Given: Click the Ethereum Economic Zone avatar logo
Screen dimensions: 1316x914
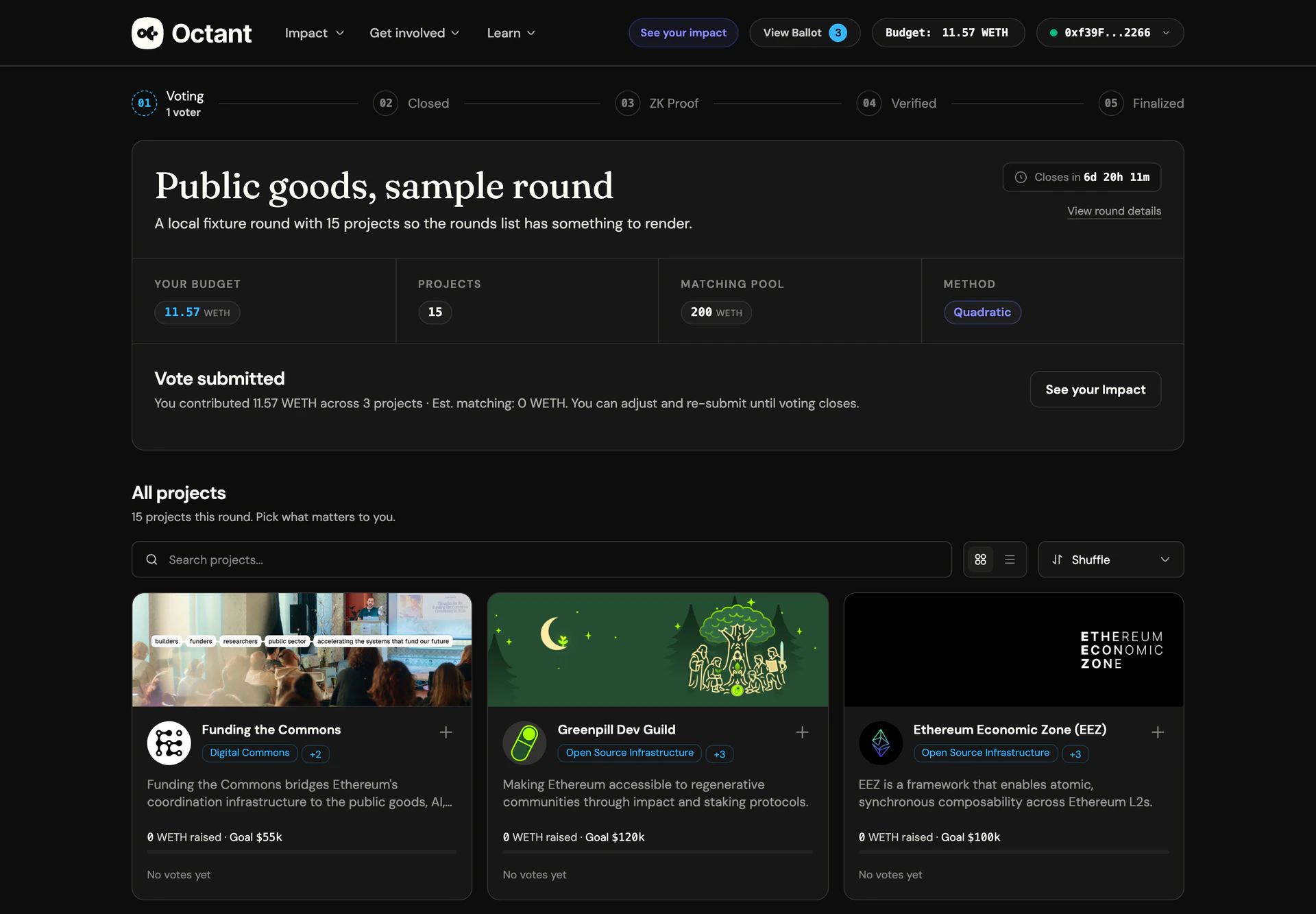Looking at the screenshot, I should click(x=881, y=743).
